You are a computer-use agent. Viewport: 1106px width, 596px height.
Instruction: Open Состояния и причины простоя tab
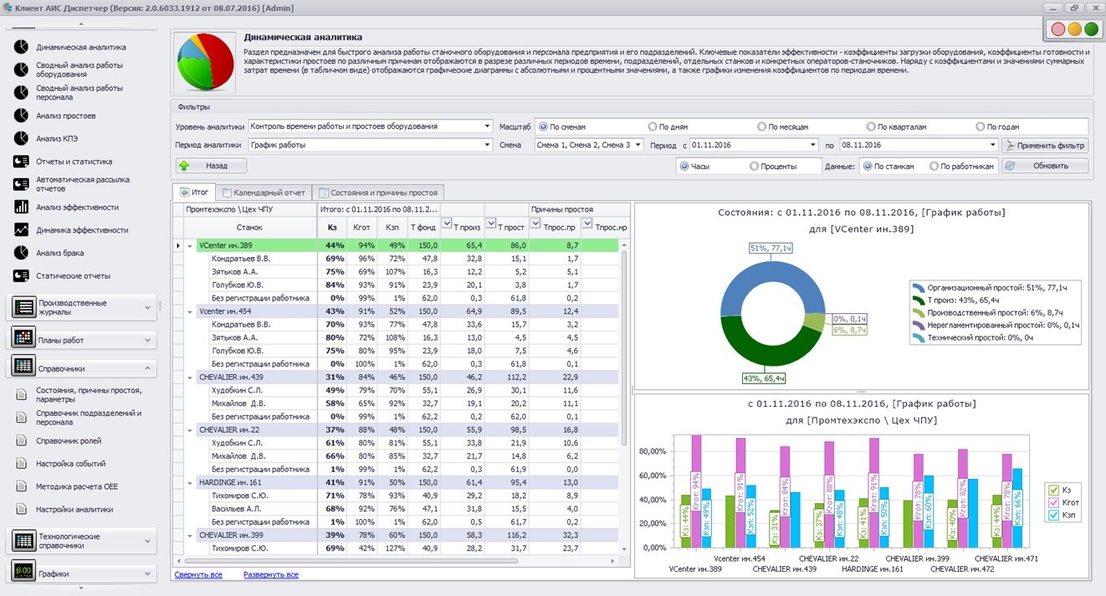coord(378,192)
